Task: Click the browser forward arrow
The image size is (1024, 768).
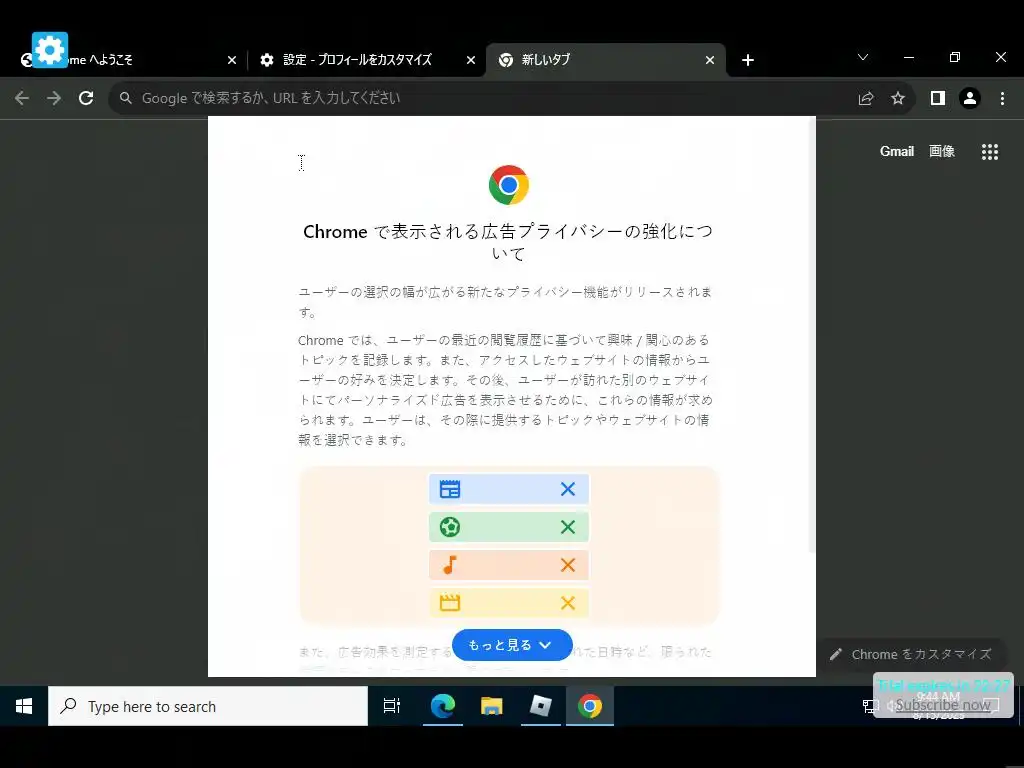Action: click(x=54, y=98)
